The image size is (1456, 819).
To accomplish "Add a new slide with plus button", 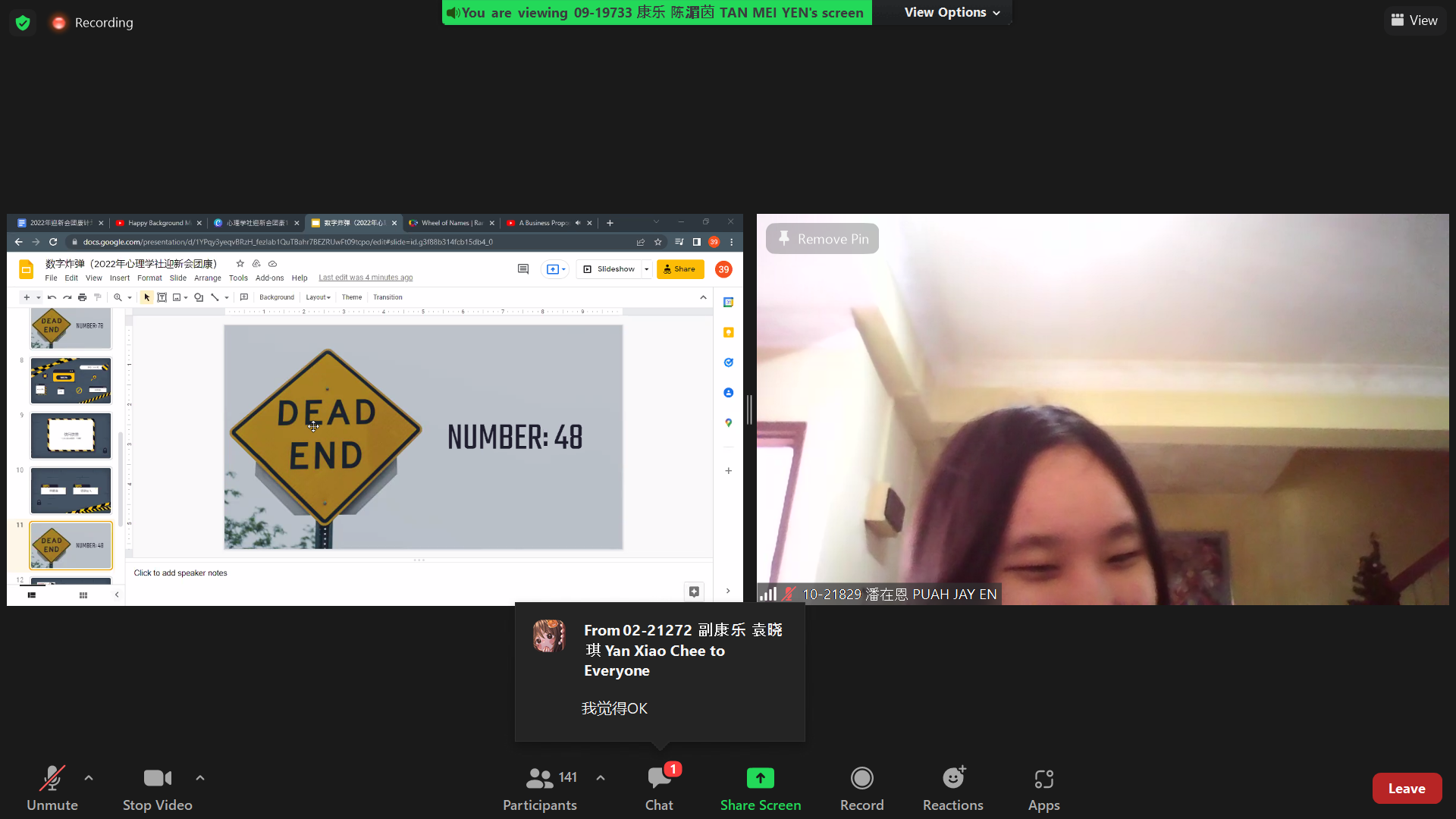I will point(27,297).
